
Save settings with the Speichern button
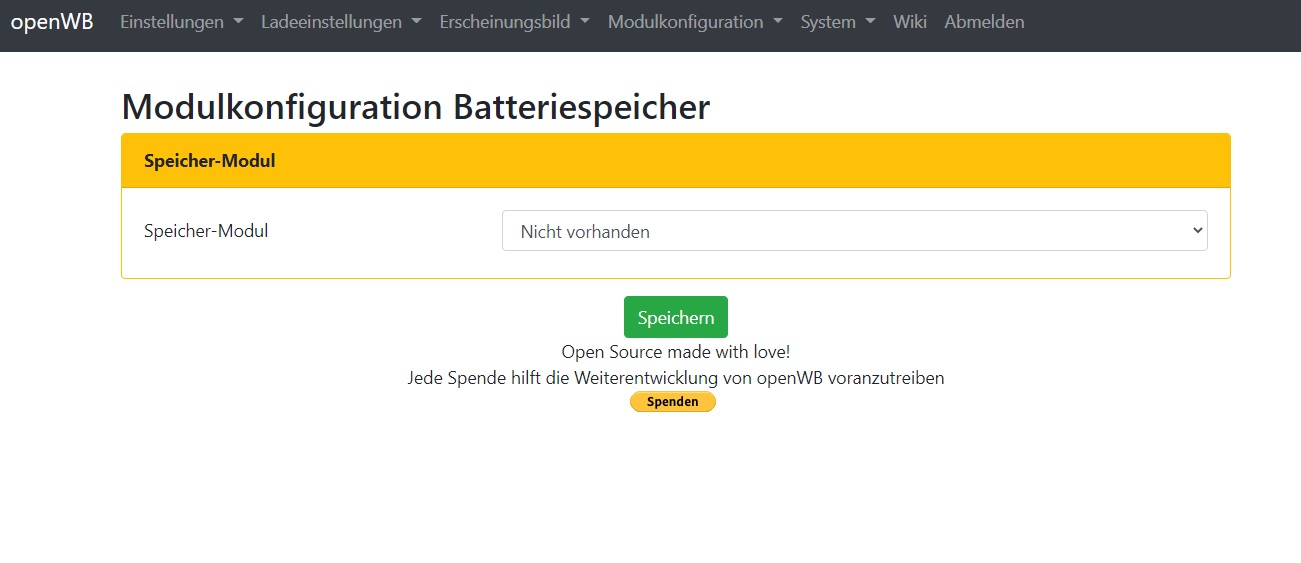676,318
